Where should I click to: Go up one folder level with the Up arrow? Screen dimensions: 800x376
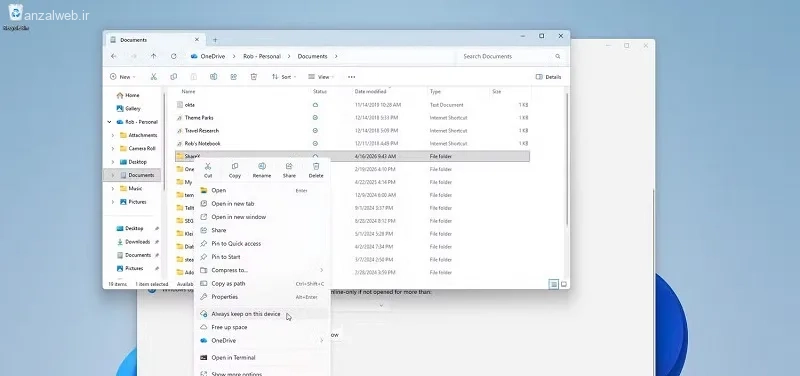154,56
